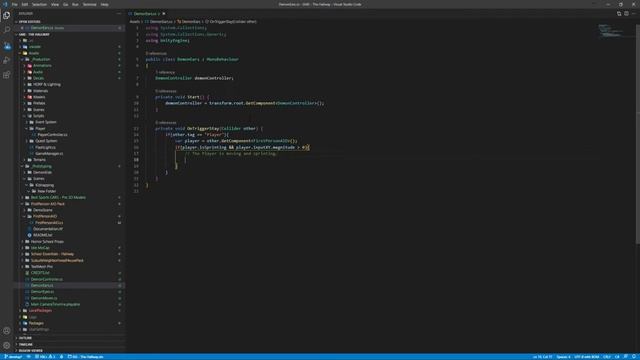Click the cursor line and column indicator in status bar
The image size is (640, 360).
(x=542, y=357)
